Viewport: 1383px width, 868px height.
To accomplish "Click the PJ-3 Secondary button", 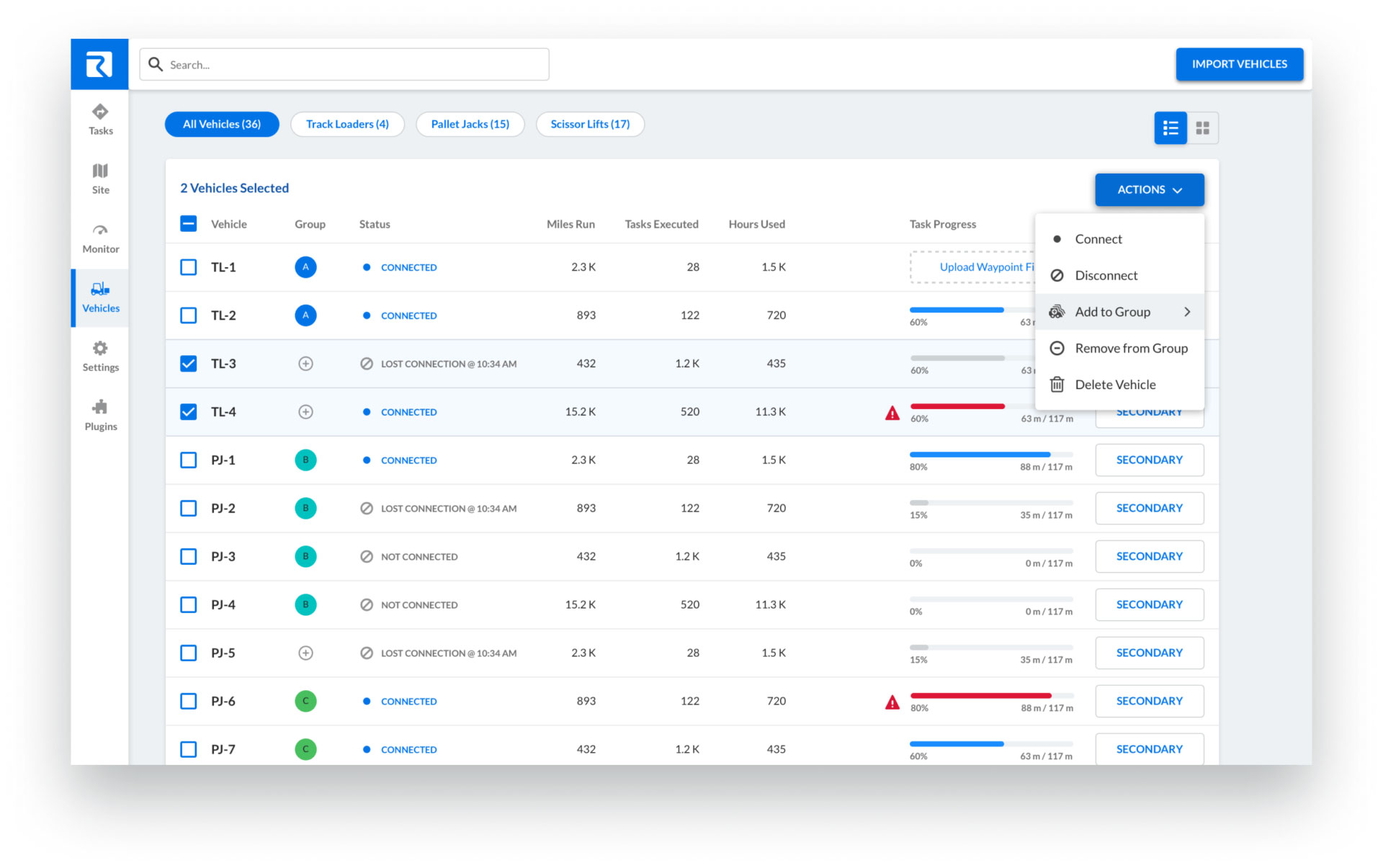I will pyautogui.click(x=1149, y=557).
